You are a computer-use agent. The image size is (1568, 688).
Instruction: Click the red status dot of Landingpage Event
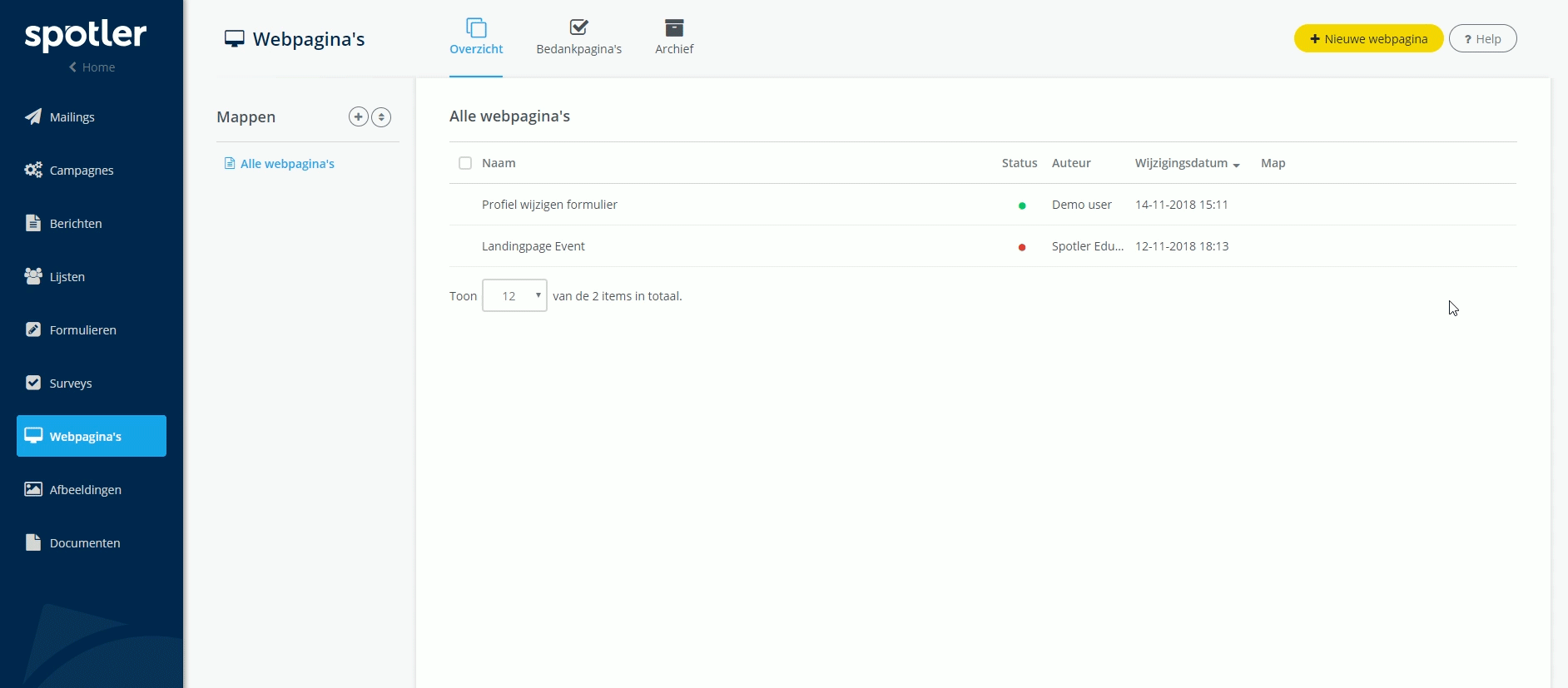(1022, 247)
